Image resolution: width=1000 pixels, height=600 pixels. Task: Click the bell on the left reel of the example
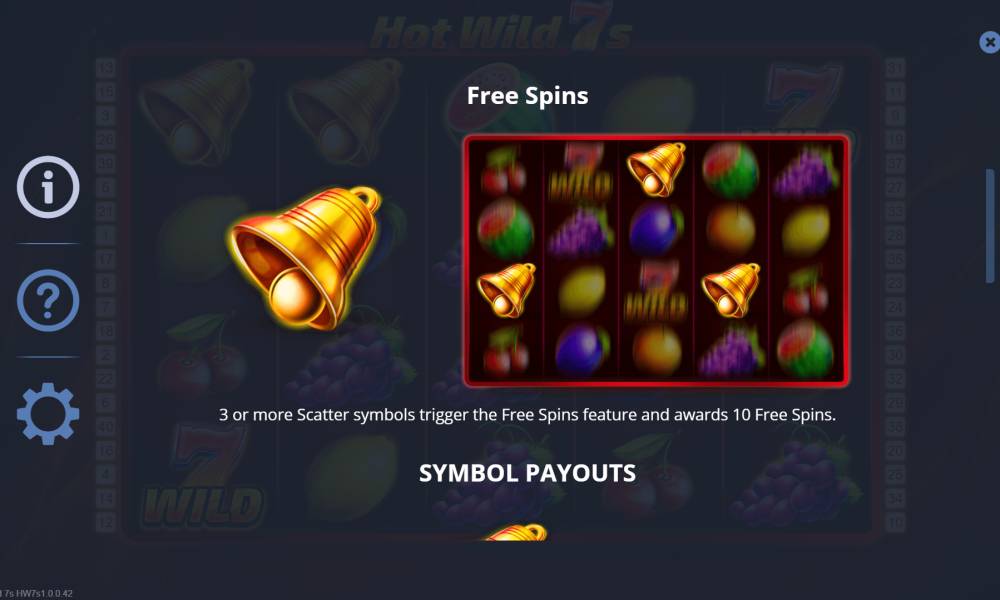[506, 290]
